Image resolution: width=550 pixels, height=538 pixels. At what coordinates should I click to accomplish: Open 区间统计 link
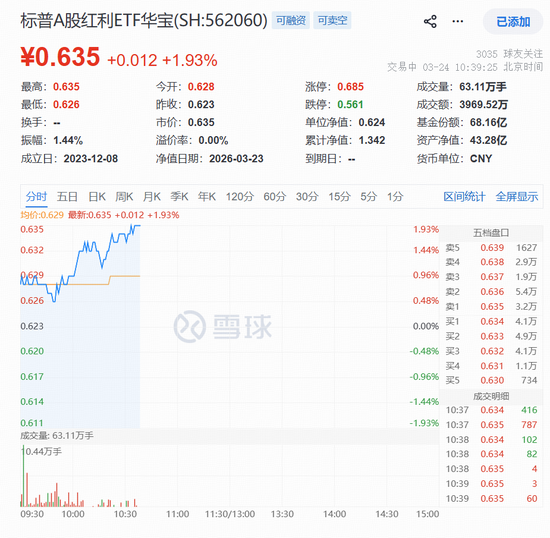[x=464, y=196]
